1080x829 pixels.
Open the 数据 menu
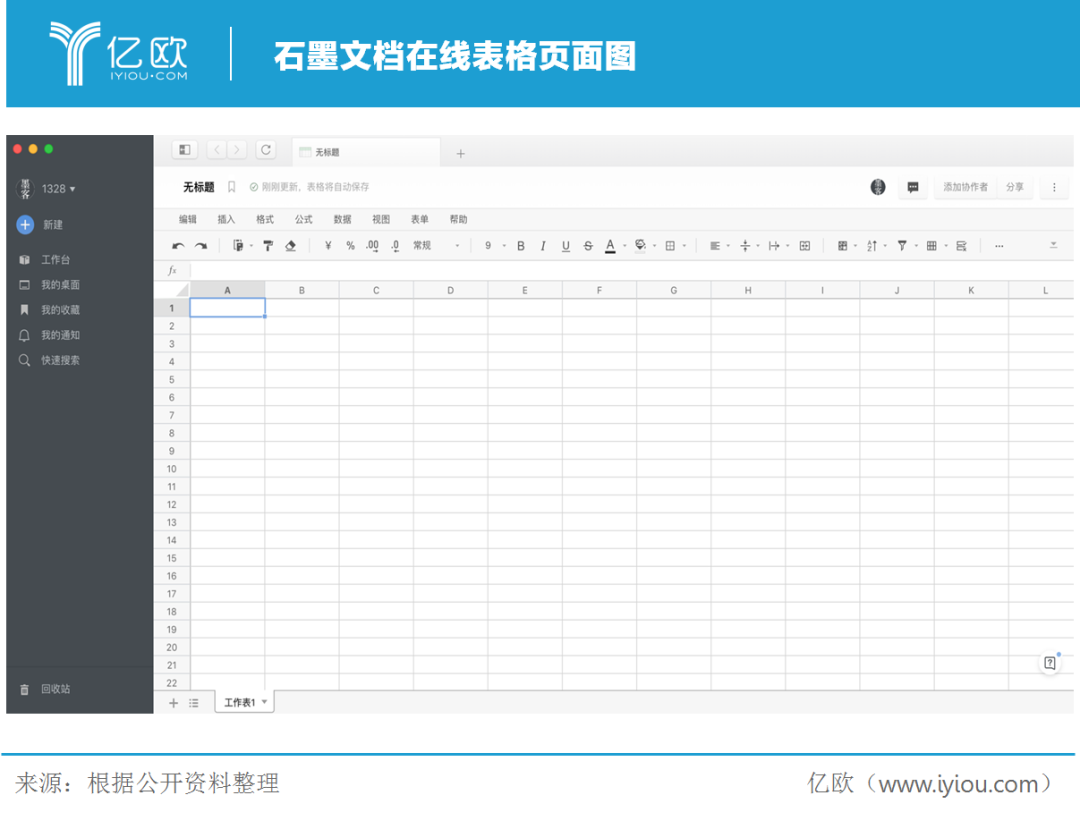click(x=342, y=219)
